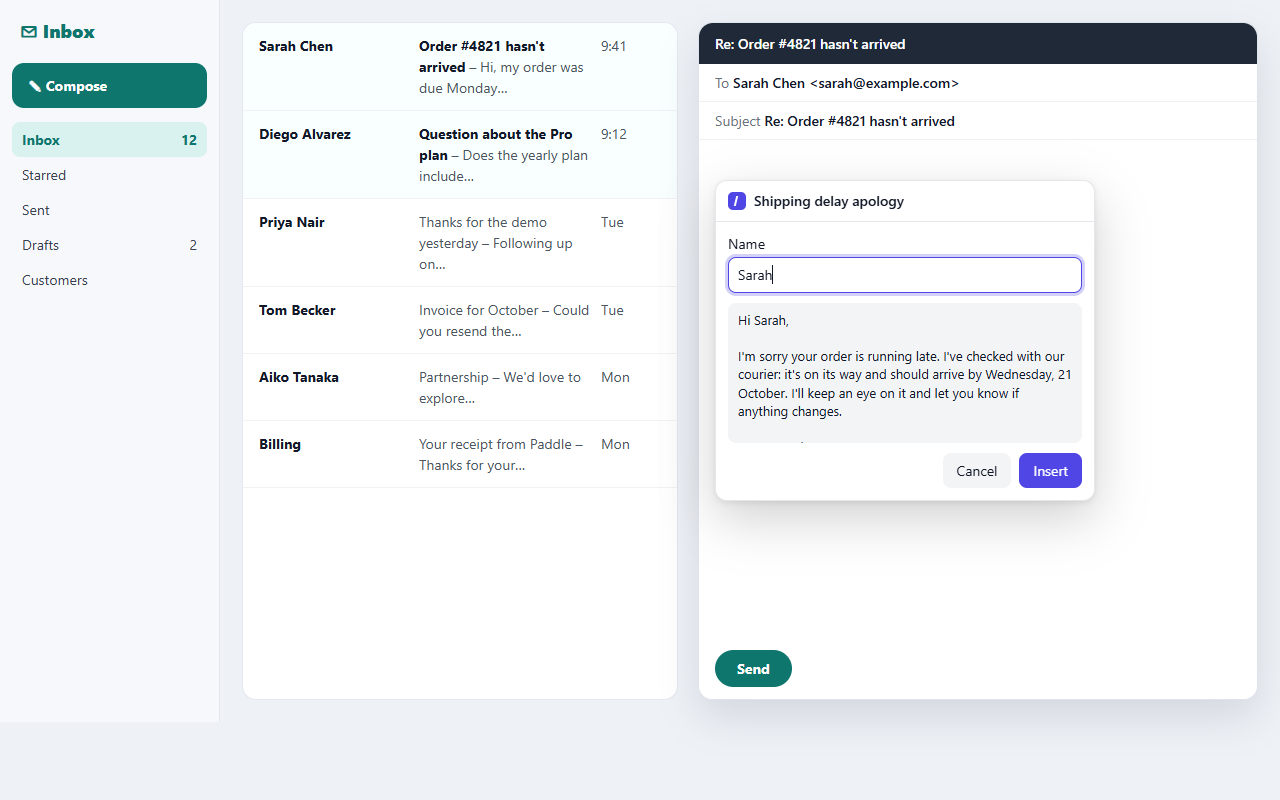The width and height of the screenshot is (1280, 800).
Task: Open the Billing receipt from Paddle email
Action: (x=460, y=454)
